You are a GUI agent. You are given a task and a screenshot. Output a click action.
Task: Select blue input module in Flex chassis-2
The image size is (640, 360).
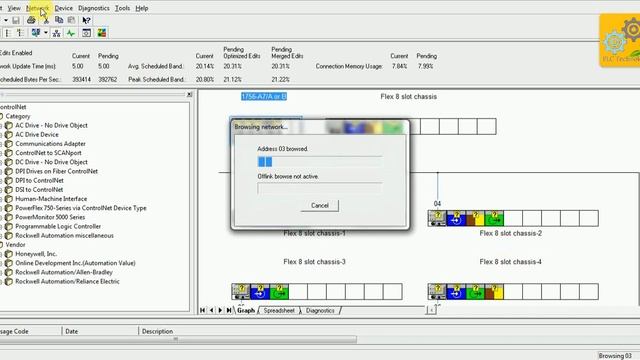tap(456, 218)
